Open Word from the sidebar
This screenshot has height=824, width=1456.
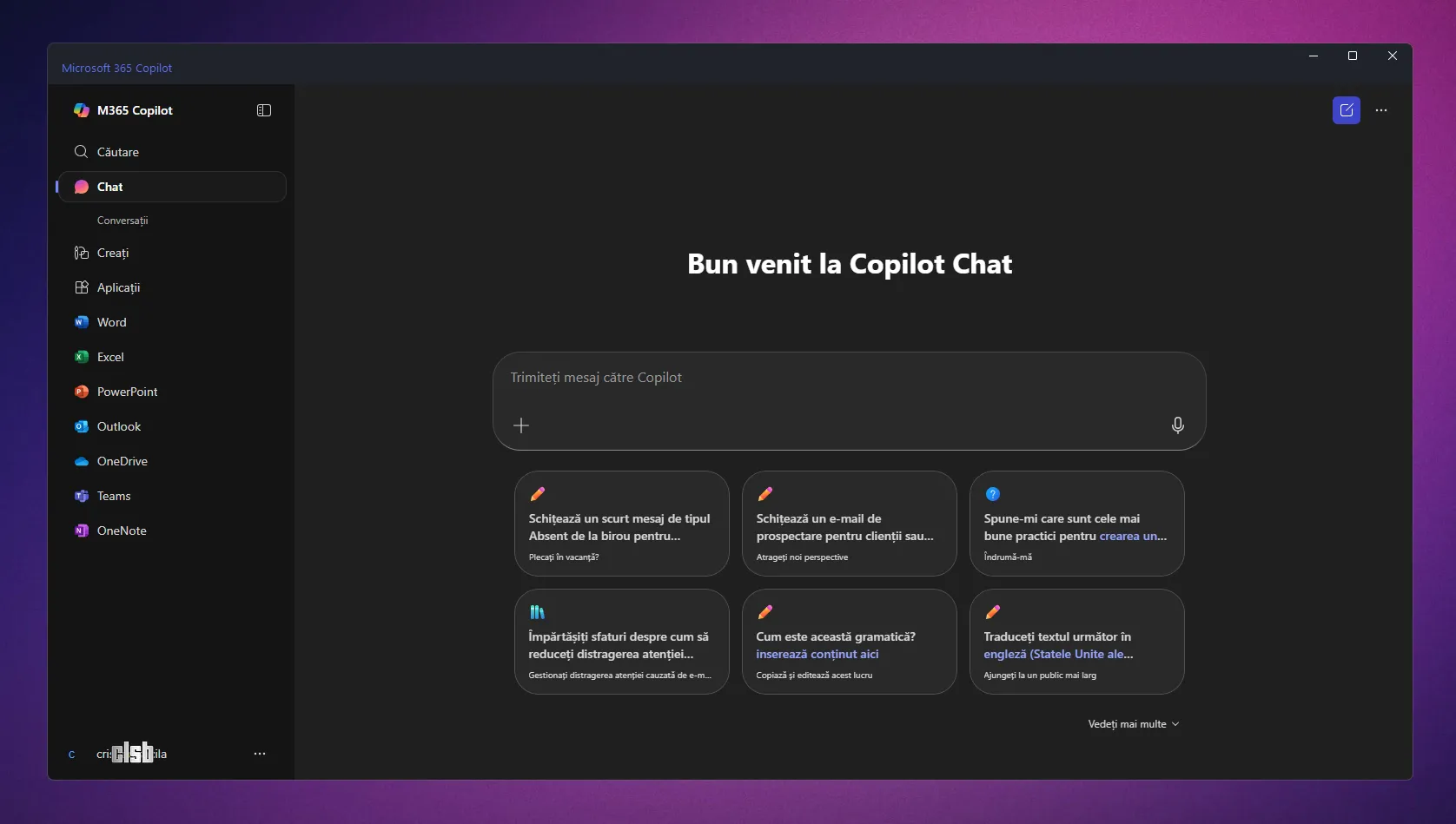point(111,322)
